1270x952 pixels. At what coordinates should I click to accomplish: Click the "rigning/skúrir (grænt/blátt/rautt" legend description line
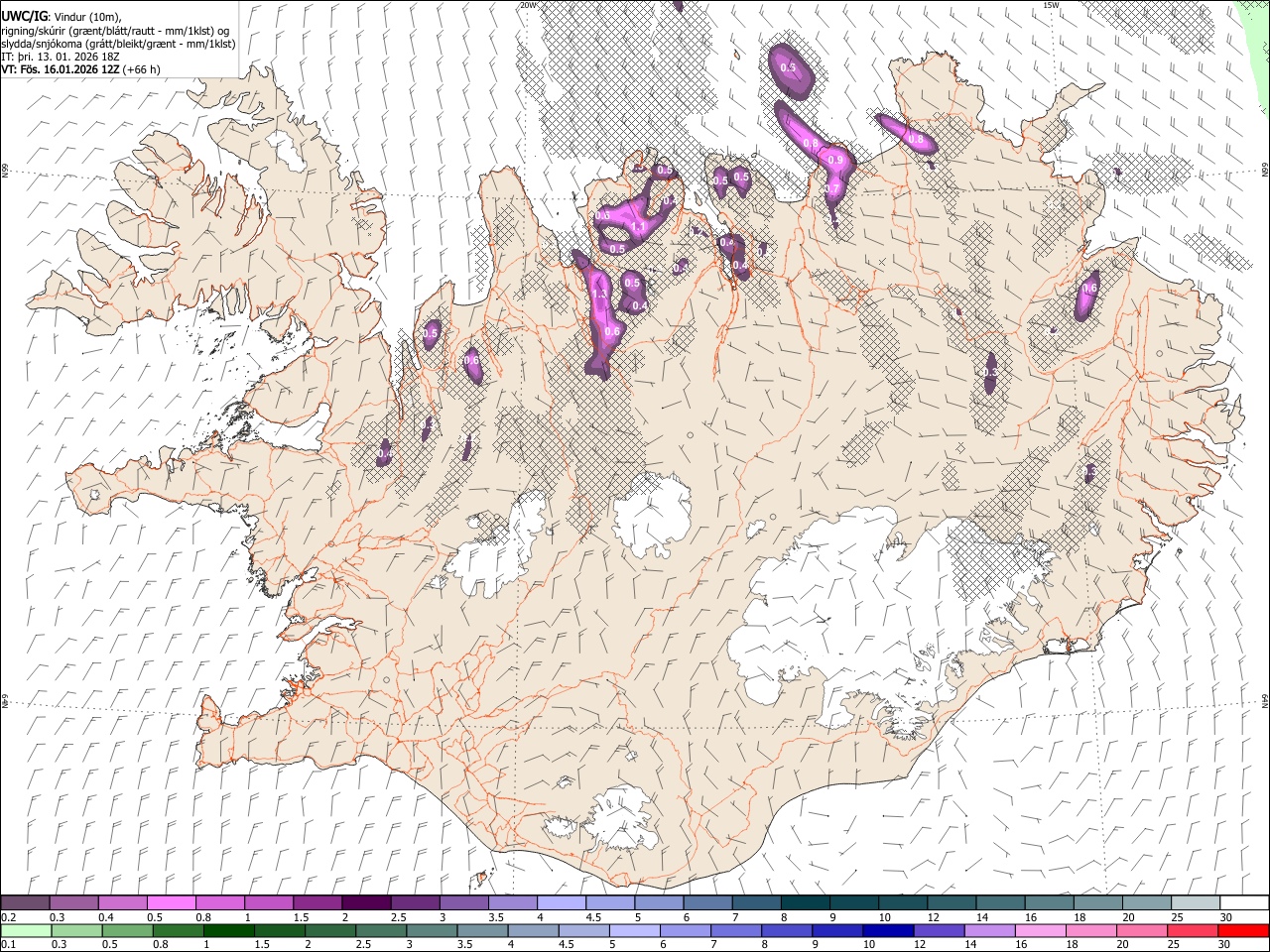click(116, 30)
